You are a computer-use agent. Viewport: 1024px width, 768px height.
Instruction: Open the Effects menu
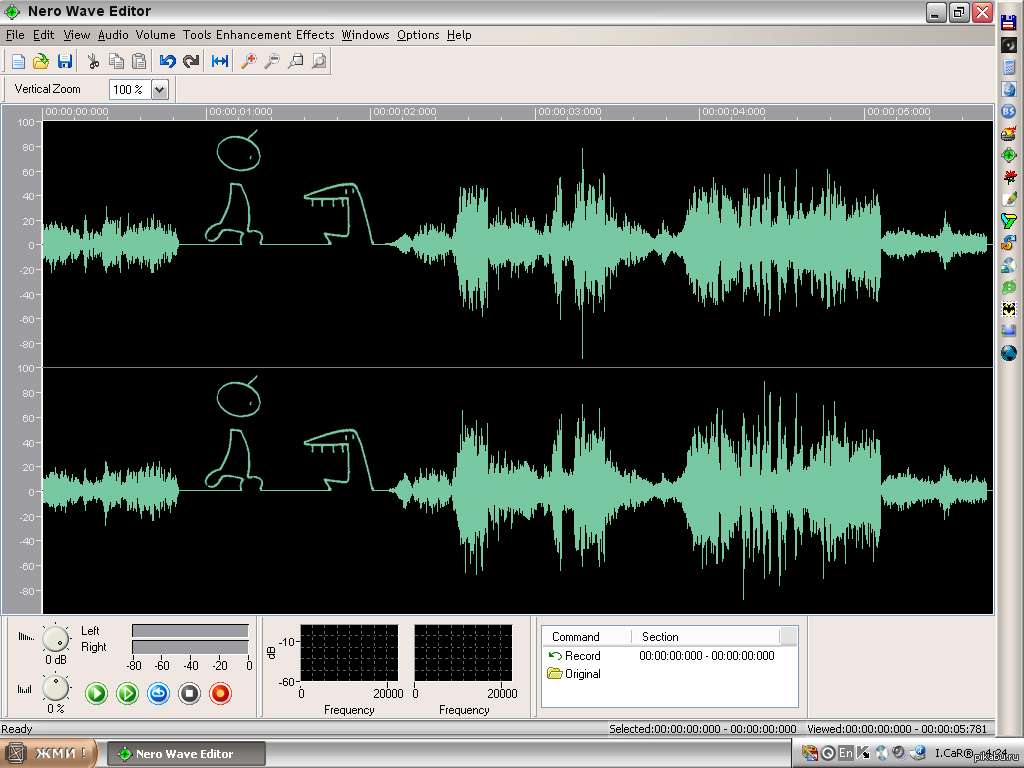click(x=315, y=35)
